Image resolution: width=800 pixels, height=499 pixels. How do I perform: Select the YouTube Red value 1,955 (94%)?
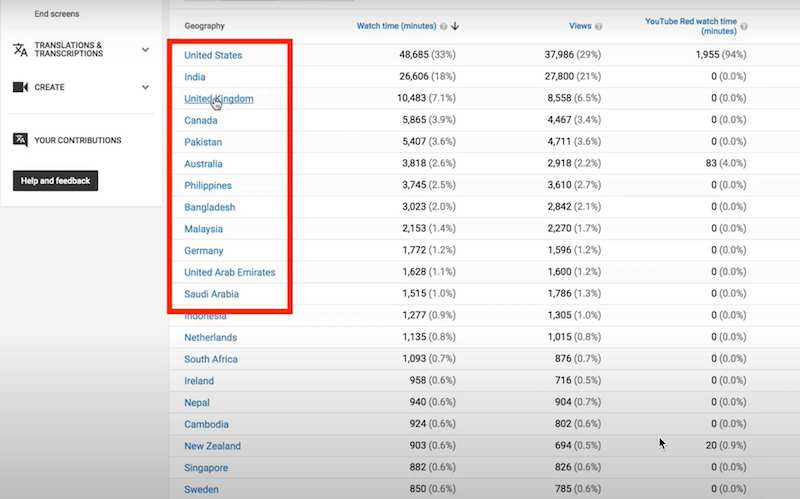pyautogui.click(x=721, y=55)
